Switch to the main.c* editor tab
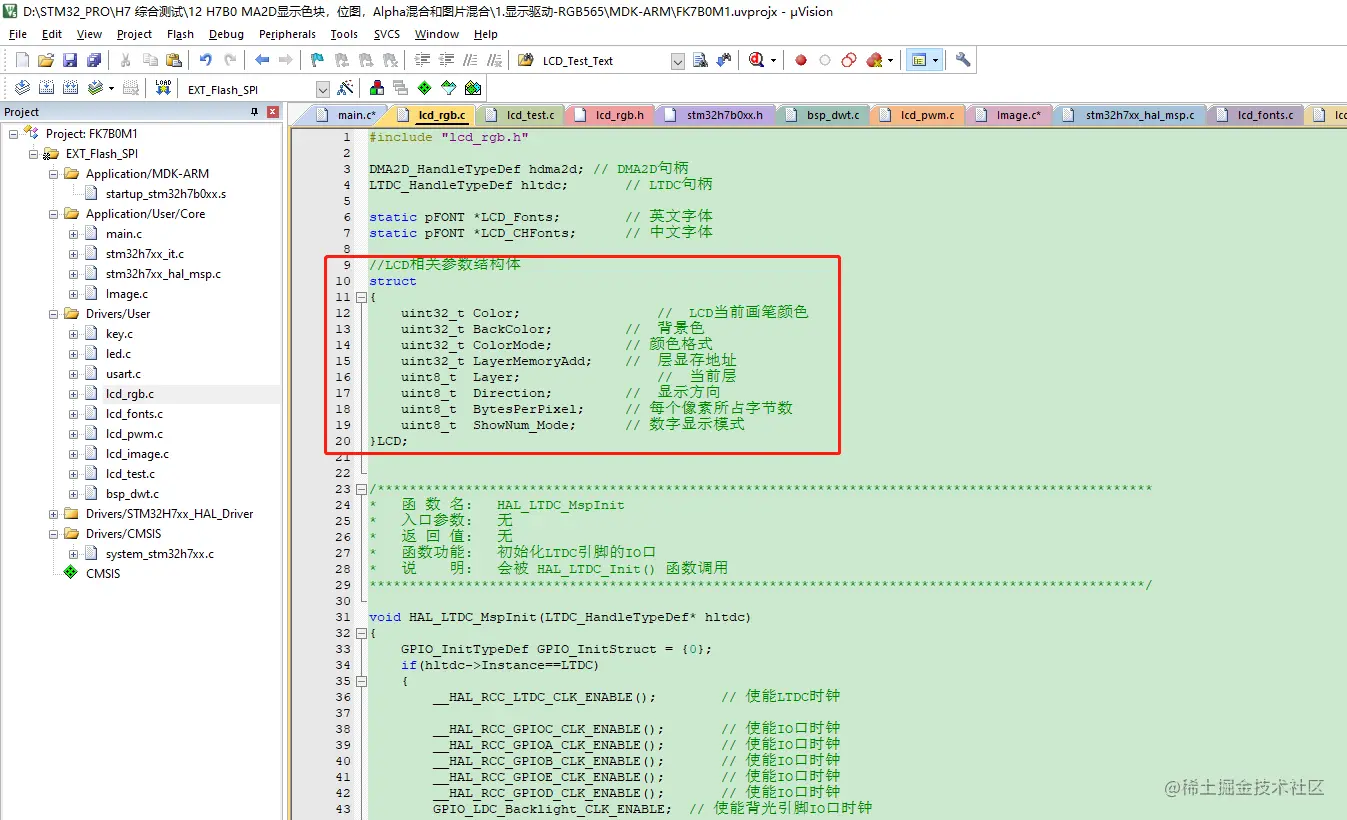This screenshot has width=1347, height=820. [x=344, y=115]
